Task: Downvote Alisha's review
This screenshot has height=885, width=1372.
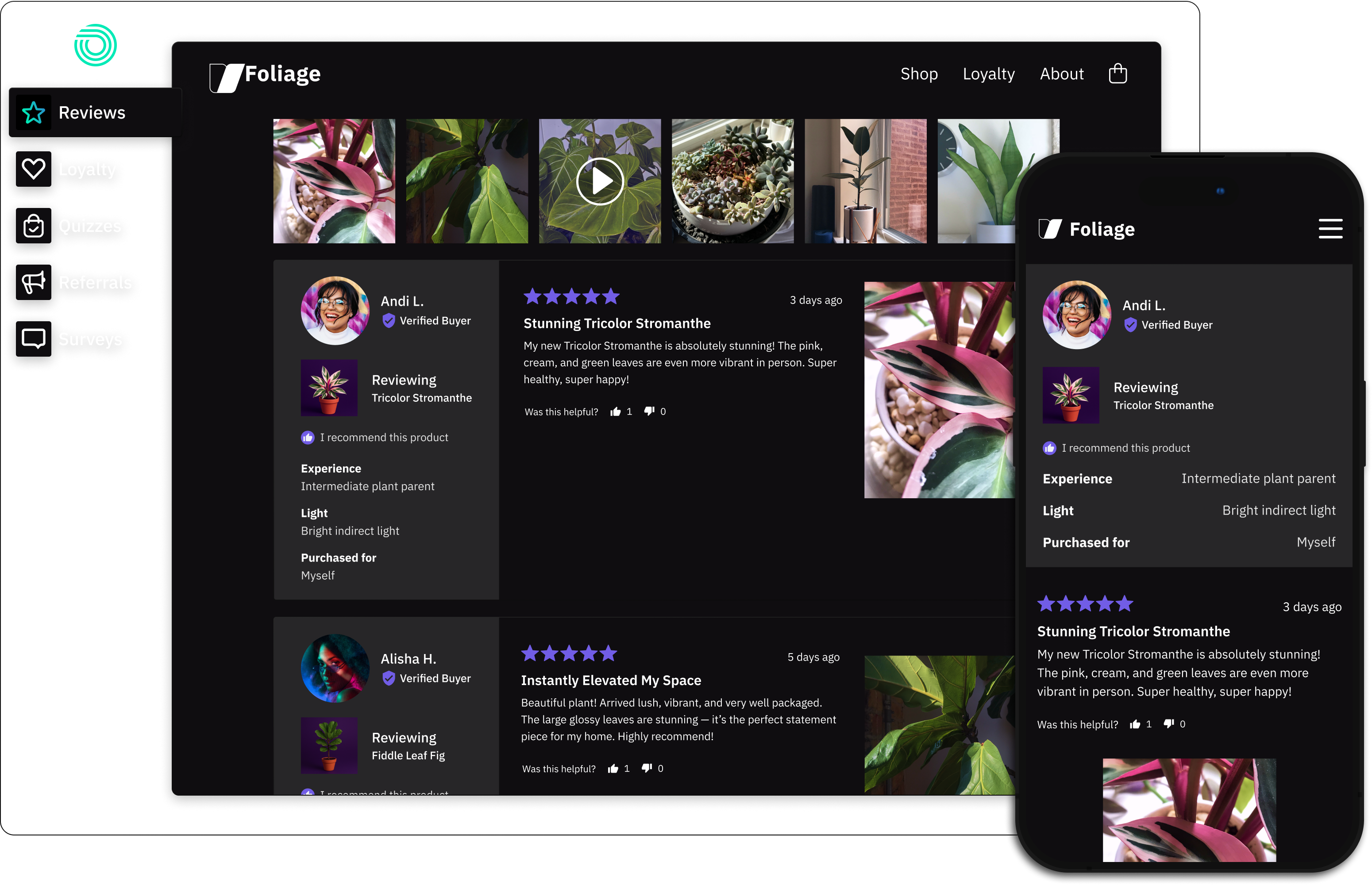Action: [647, 768]
